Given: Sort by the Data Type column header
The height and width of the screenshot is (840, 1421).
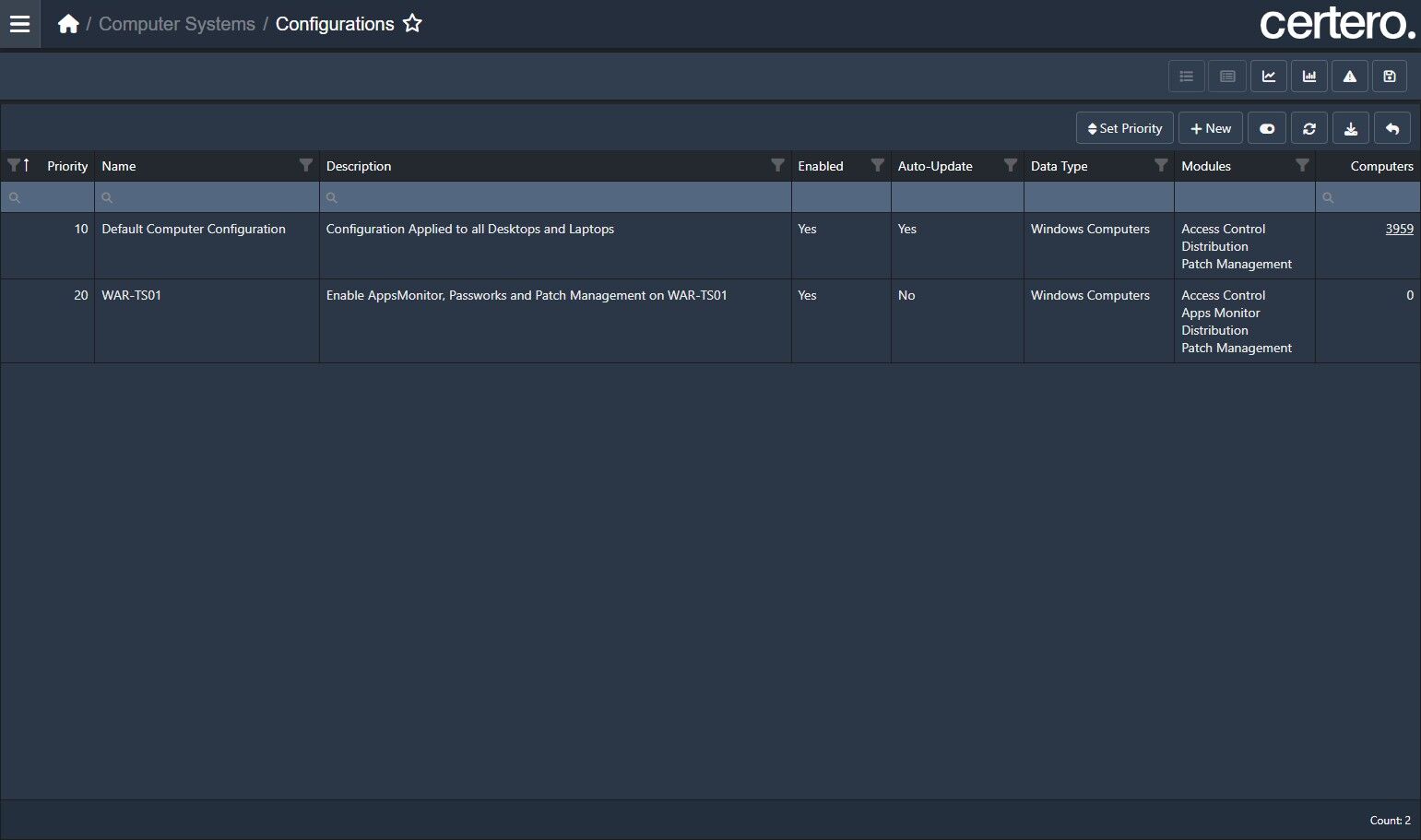Looking at the screenshot, I should point(1060,166).
